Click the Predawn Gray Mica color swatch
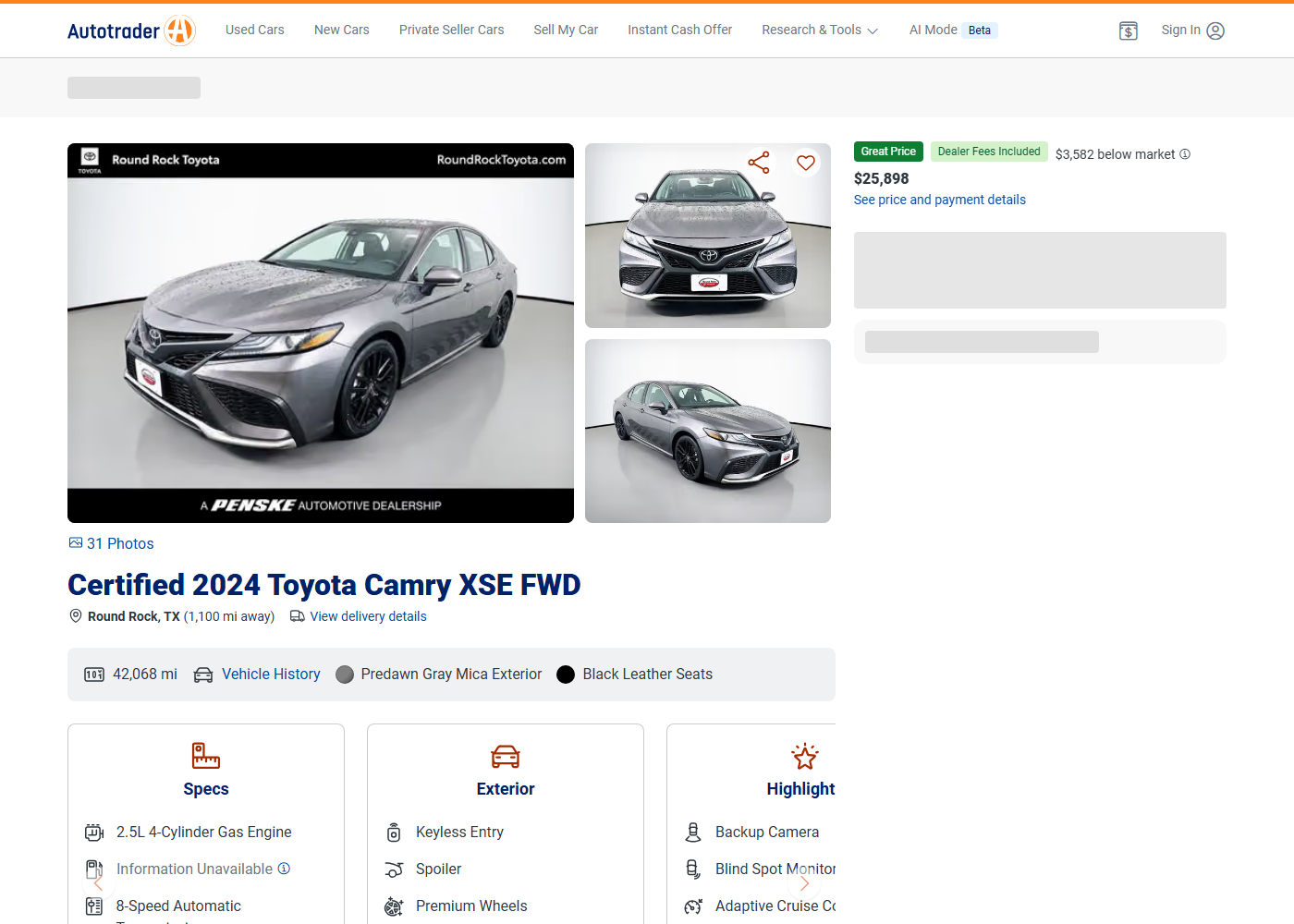Viewport: 1294px width, 924px height. 345,675
